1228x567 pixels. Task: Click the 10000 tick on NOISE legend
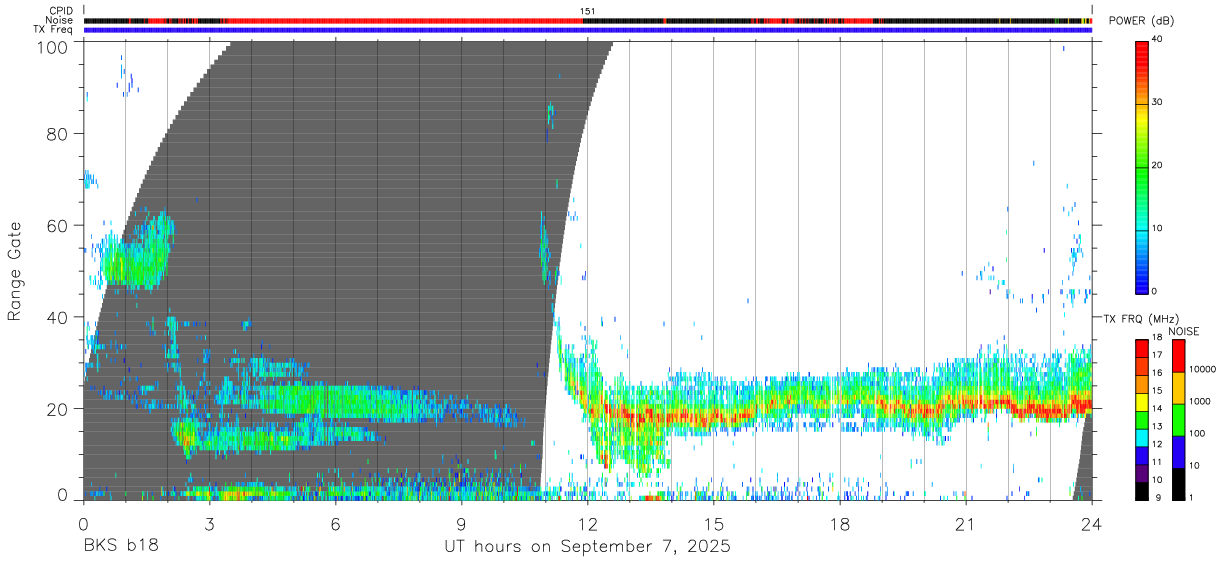[1202, 369]
